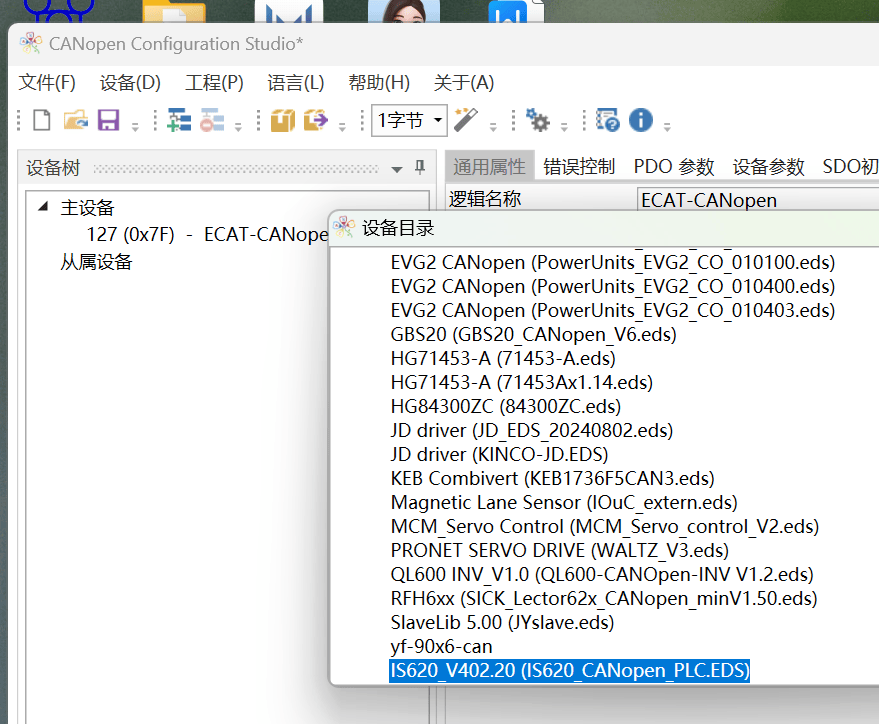This screenshot has width=879, height=724.
Task: Click CANopen Configuration Studio title icon
Action: click(31, 43)
